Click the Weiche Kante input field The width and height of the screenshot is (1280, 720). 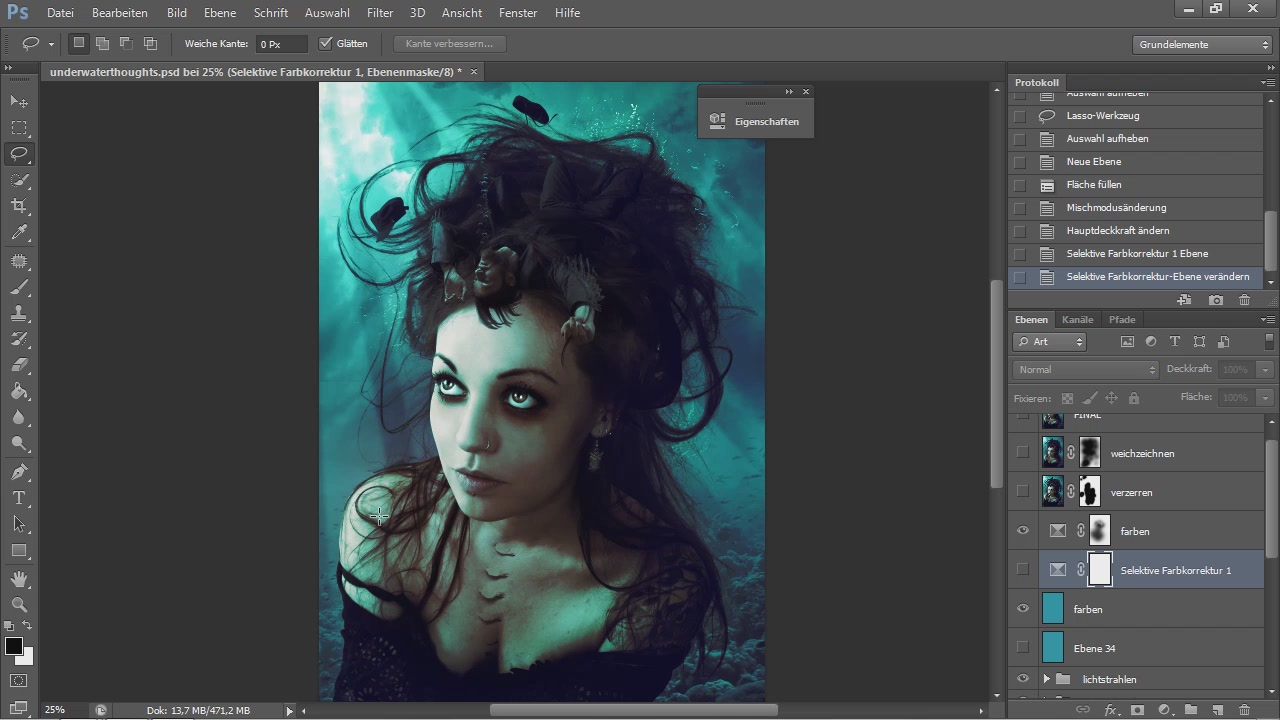pyautogui.click(x=282, y=44)
